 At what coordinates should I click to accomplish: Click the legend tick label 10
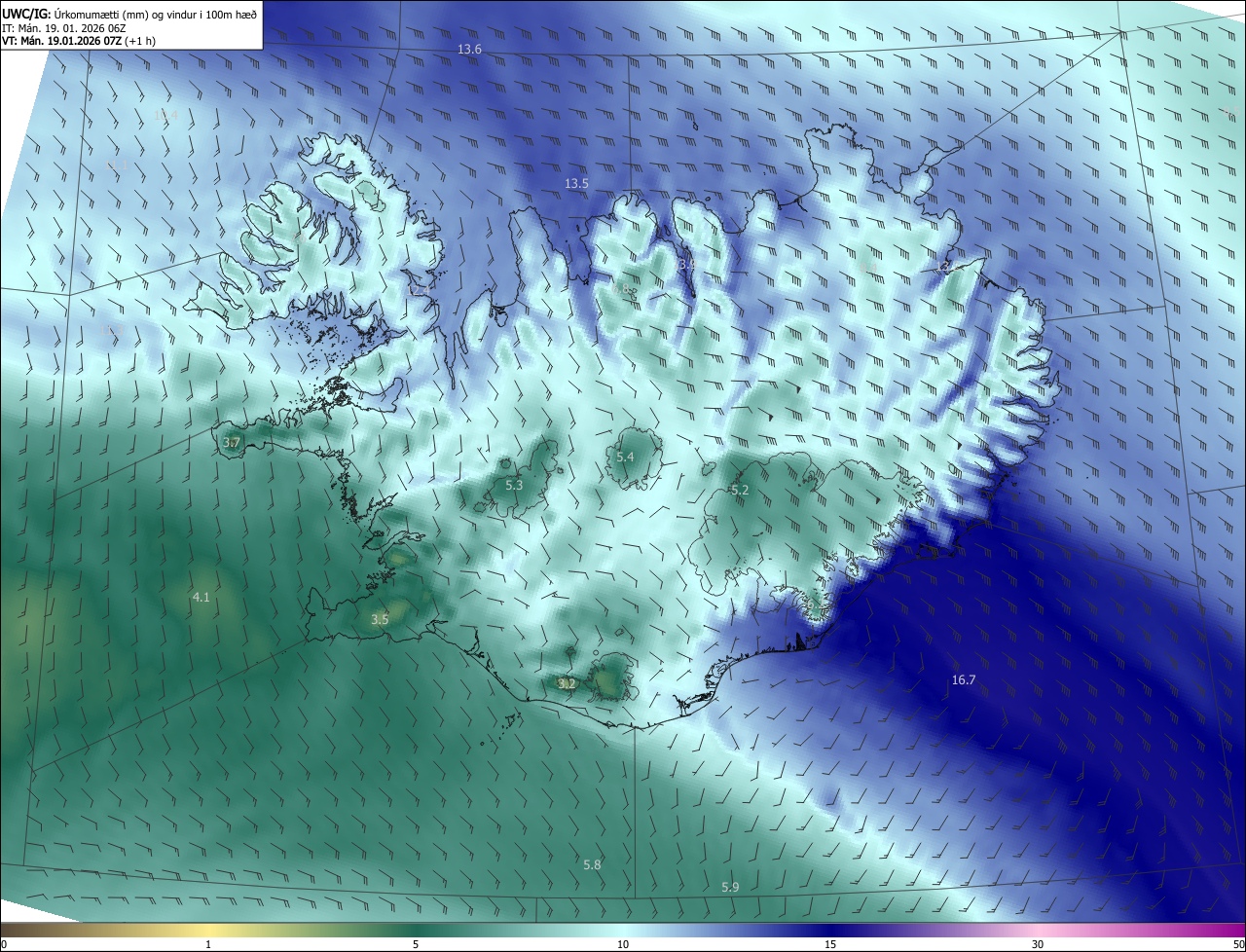623,945
